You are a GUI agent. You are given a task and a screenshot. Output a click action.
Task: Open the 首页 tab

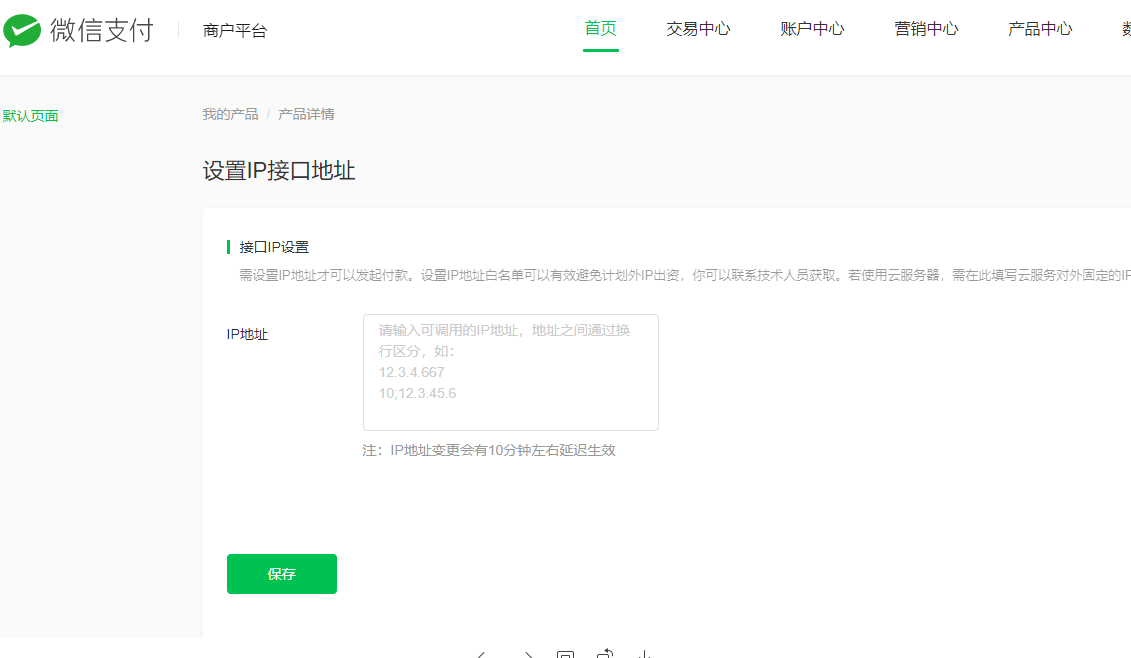click(600, 29)
